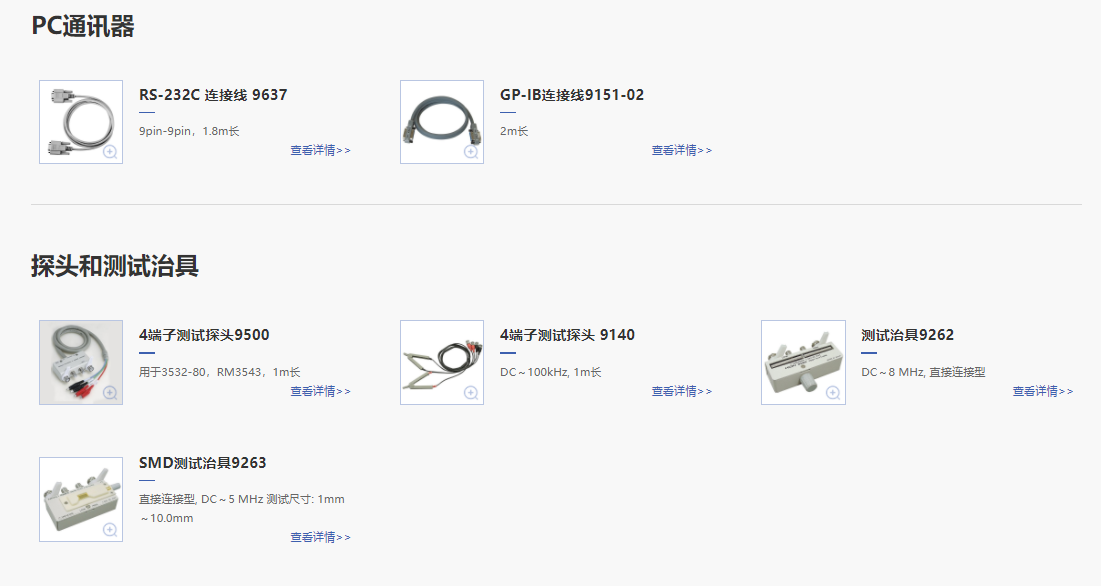Click magnifier icon on test fixture 9262
The height and width of the screenshot is (586, 1101).
833,392
